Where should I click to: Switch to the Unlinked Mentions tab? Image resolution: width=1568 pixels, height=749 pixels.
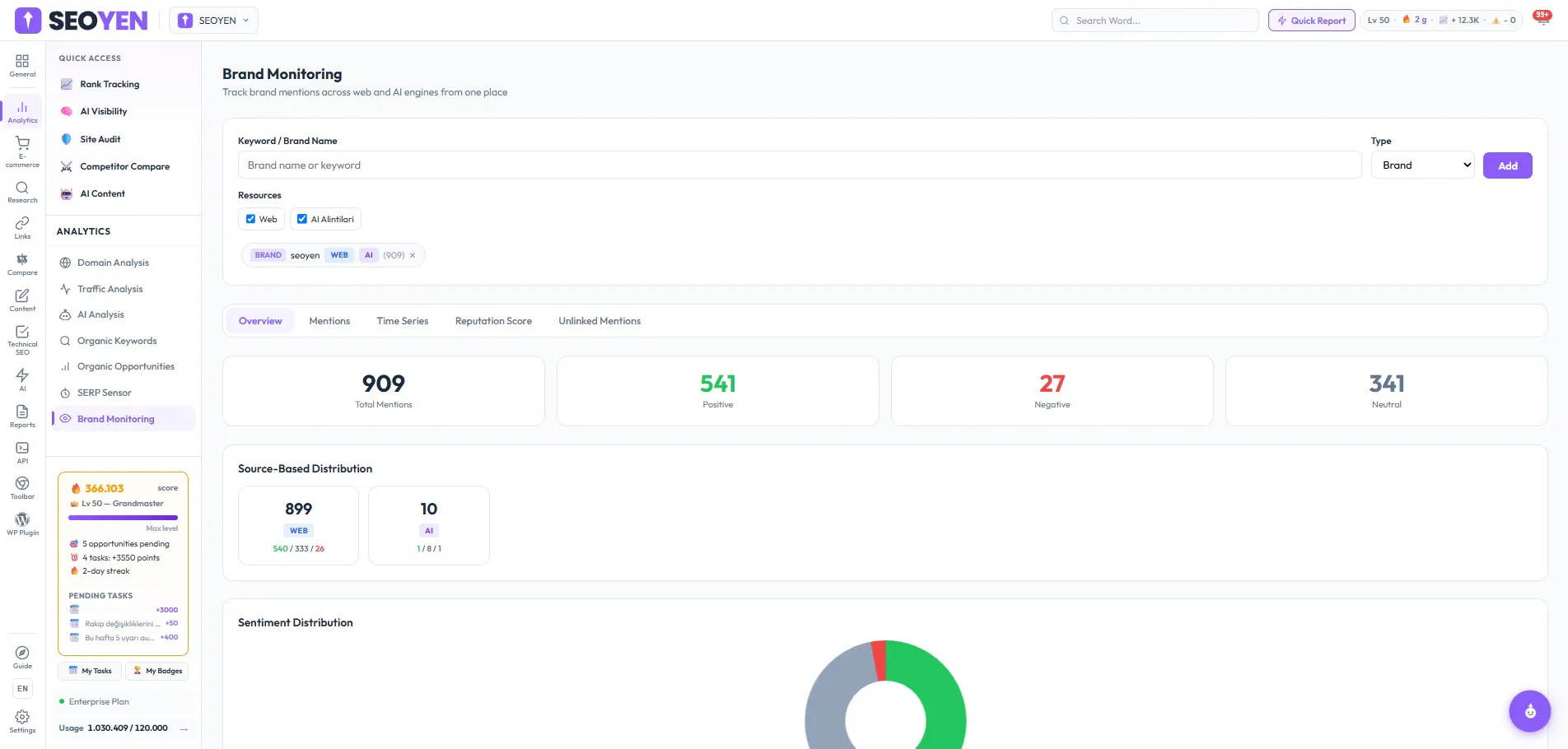coord(600,321)
